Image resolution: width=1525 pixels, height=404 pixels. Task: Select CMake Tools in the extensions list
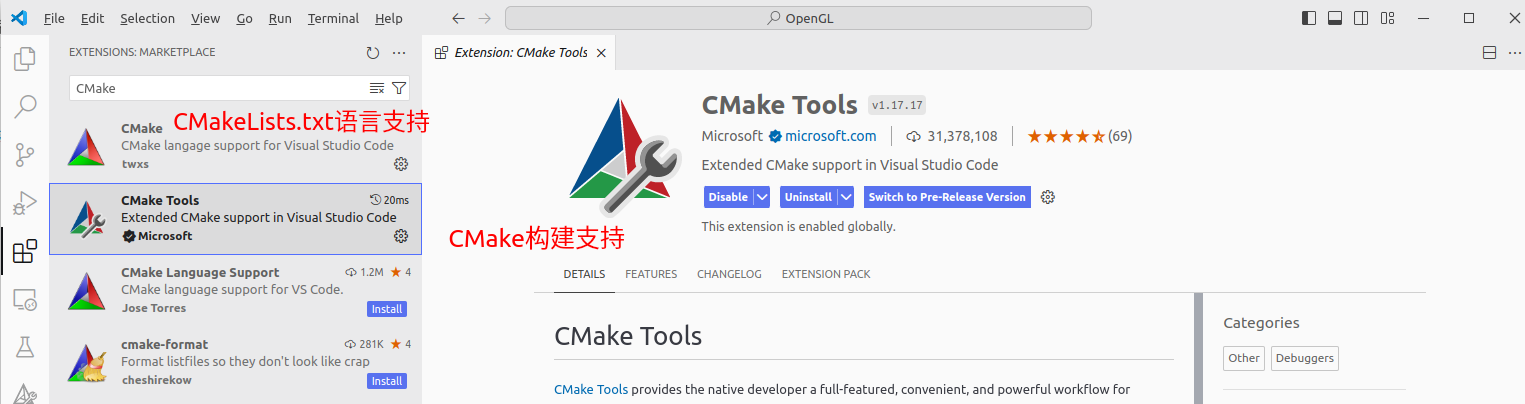235,219
